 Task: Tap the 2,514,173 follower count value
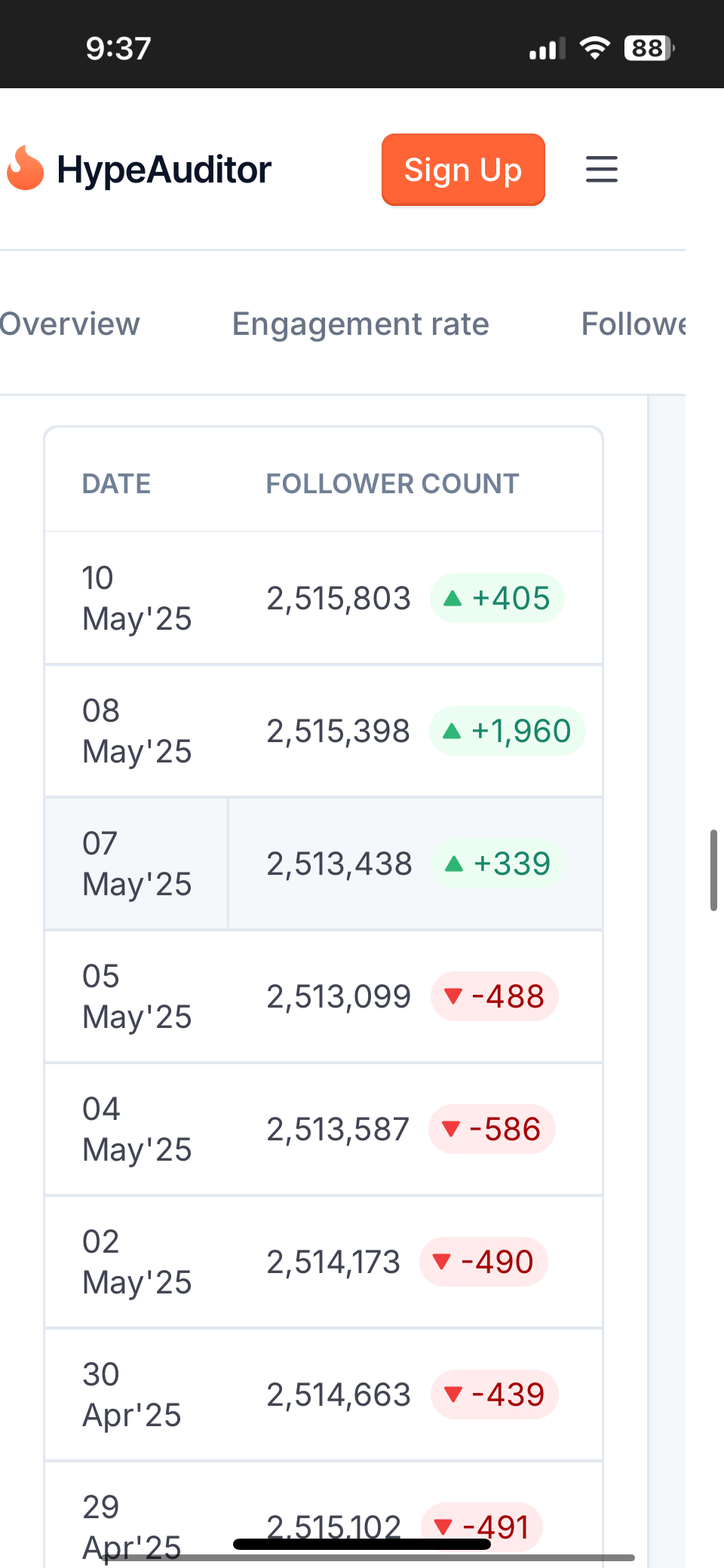(x=333, y=1262)
